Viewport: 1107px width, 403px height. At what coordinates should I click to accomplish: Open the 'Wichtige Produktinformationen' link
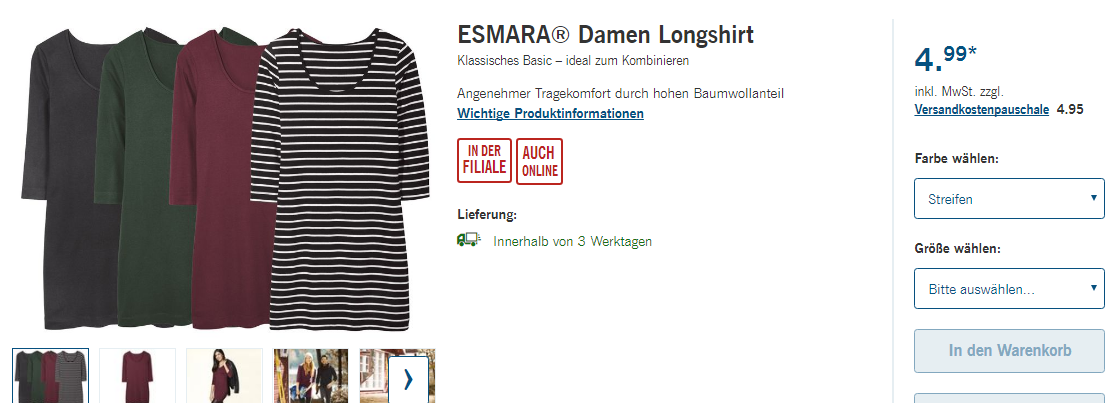pyautogui.click(x=550, y=114)
